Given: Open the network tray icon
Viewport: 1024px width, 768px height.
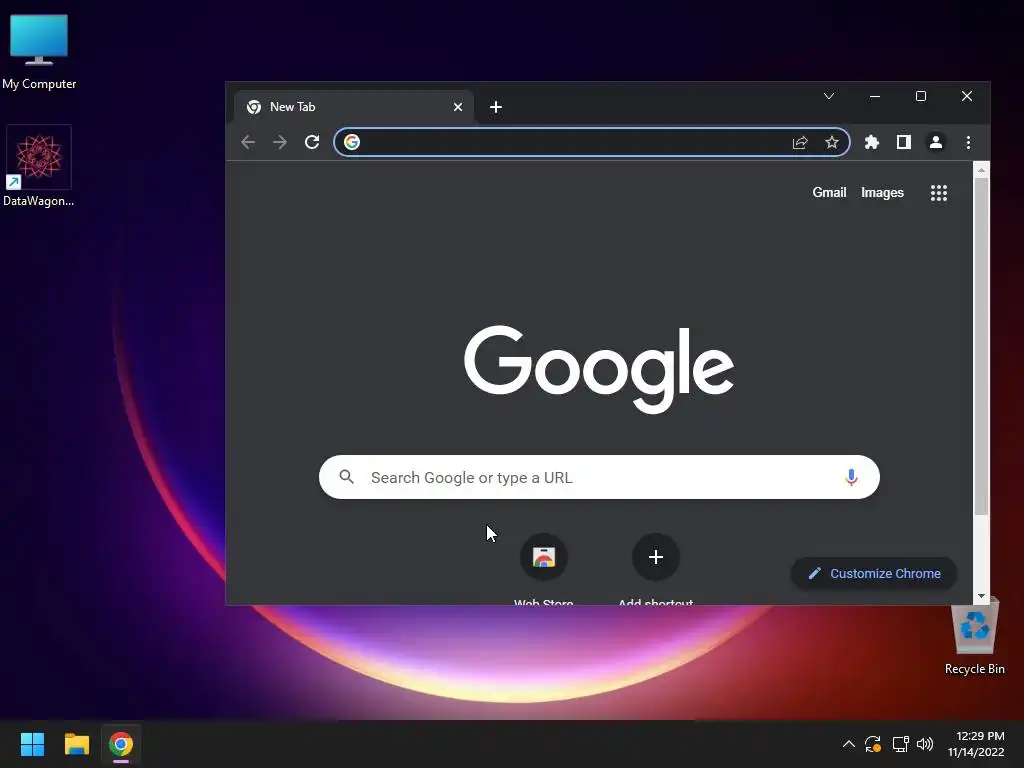Looking at the screenshot, I should [x=901, y=744].
